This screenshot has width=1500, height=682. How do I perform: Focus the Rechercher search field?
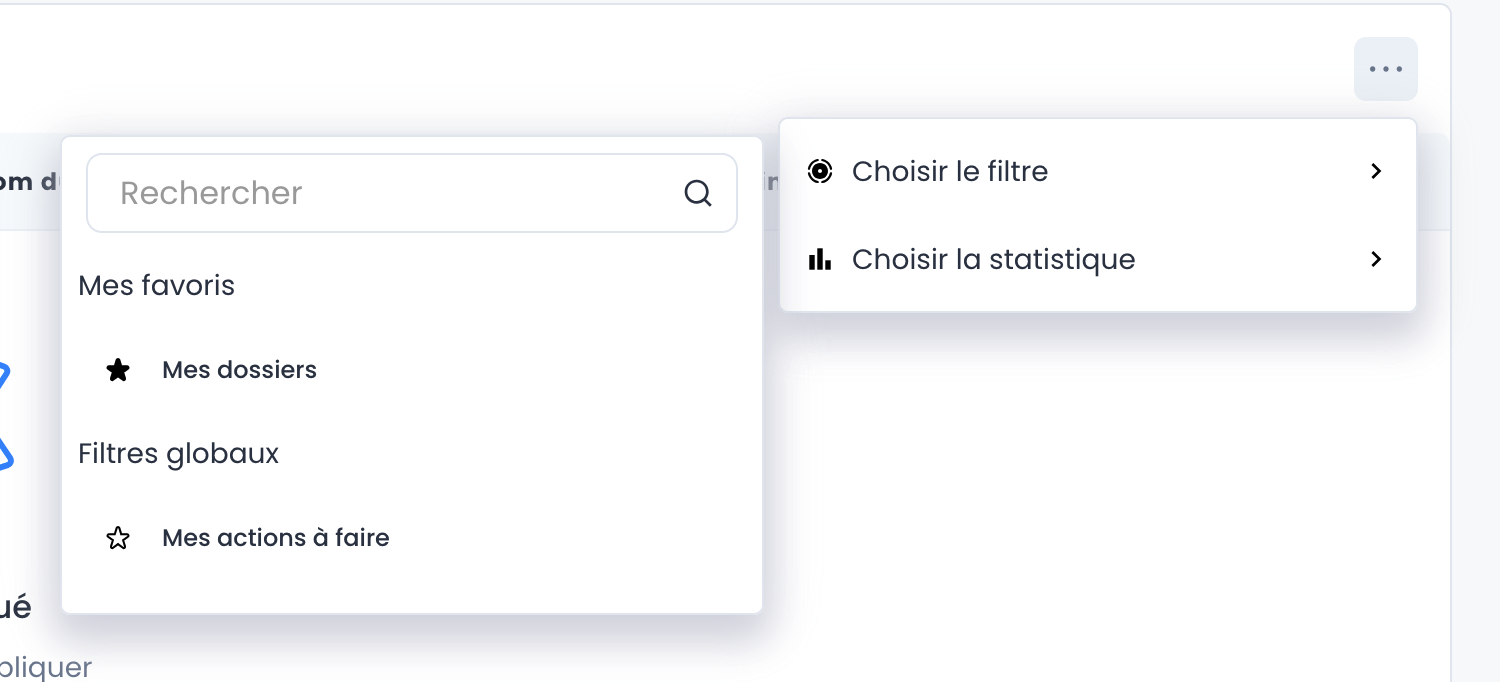point(390,193)
